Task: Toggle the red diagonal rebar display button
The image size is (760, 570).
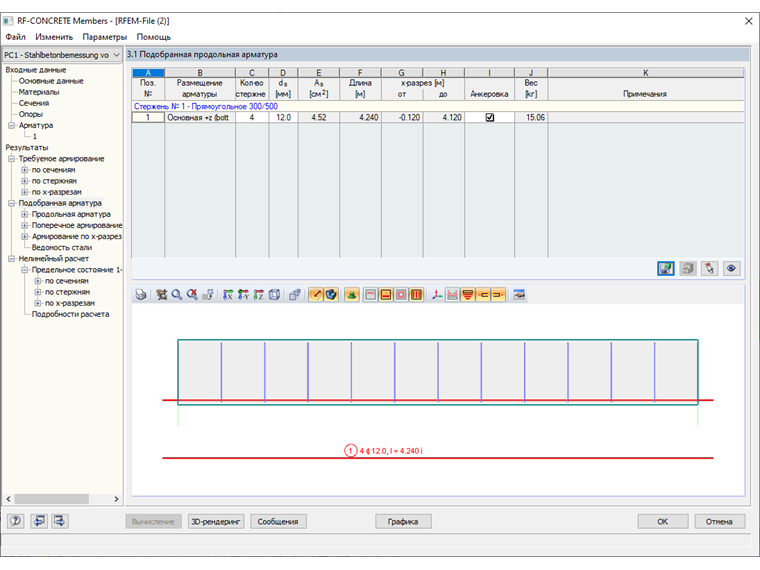Action: pos(316,295)
